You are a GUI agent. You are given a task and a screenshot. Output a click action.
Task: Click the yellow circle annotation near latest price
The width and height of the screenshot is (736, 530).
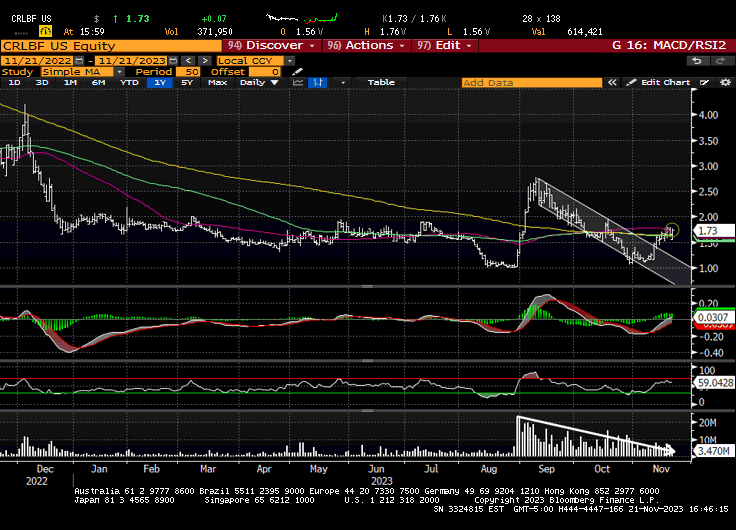672,230
